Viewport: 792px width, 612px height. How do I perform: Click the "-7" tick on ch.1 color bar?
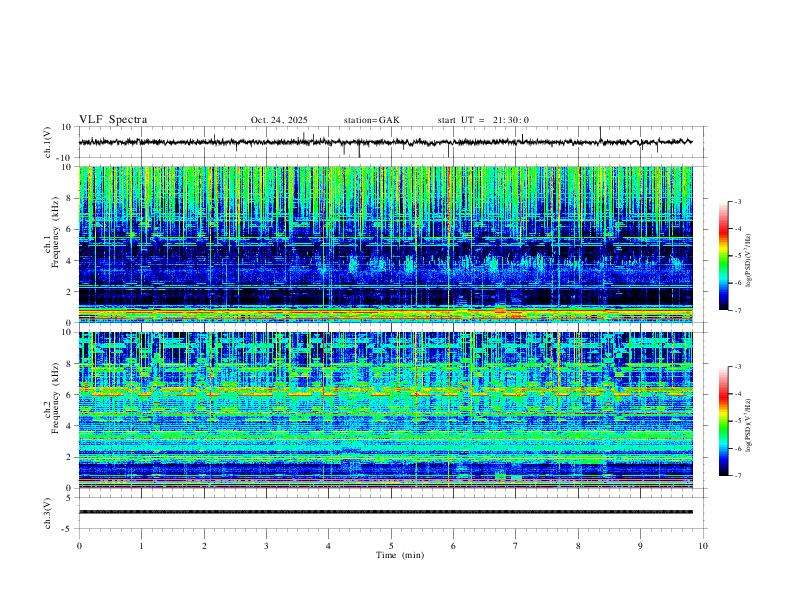[x=737, y=310]
